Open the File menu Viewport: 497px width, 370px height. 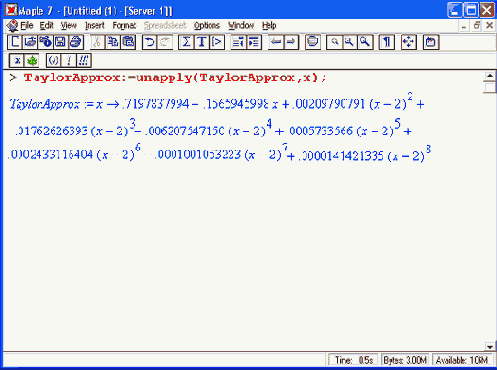click(27, 26)
